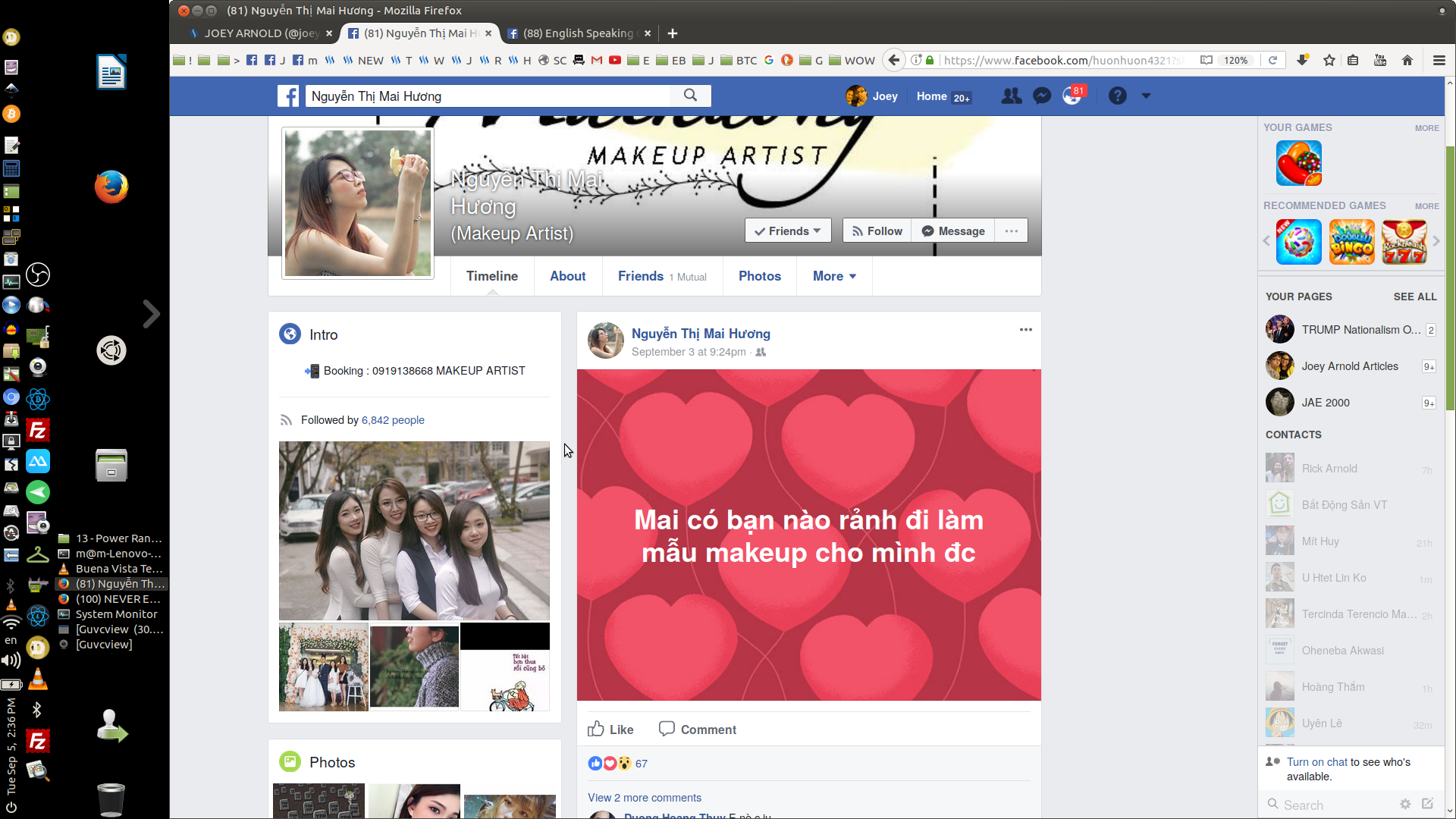Viewport: 1456px width, 819px height.
Task: Toggle reader view icon in URL bar
Action: click(1206, 60)
